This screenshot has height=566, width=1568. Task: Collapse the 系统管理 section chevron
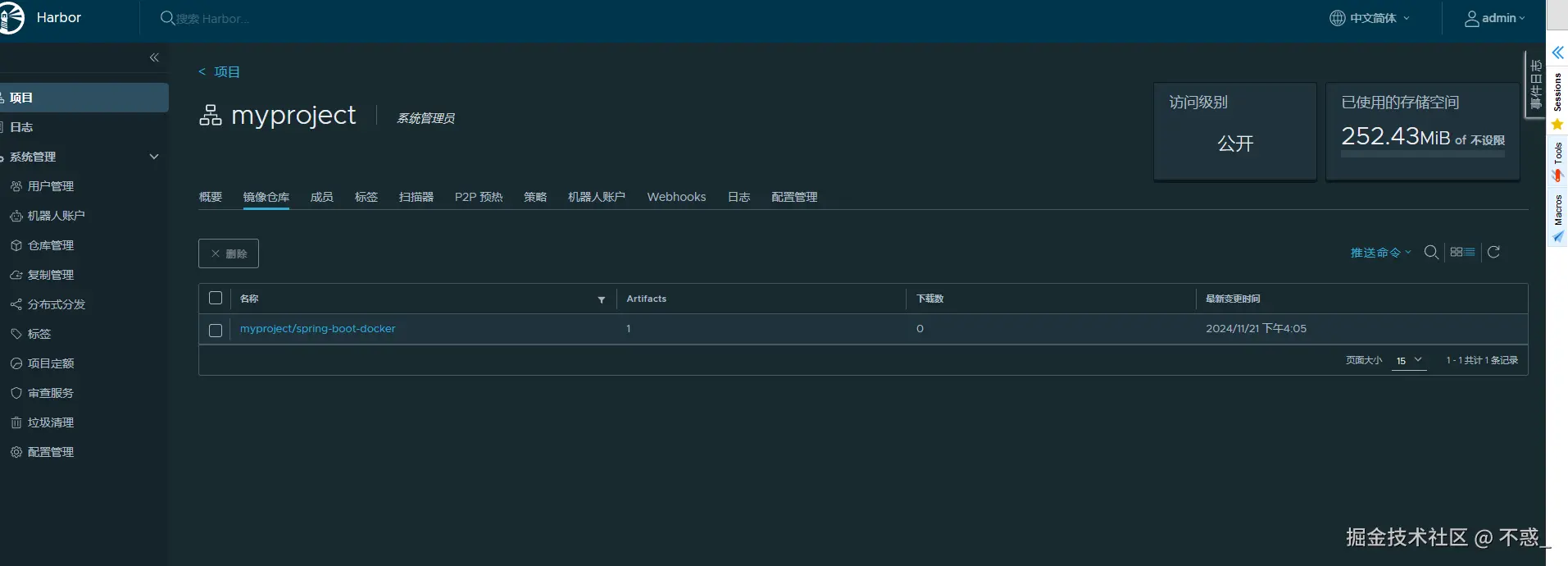click(154, 157)
